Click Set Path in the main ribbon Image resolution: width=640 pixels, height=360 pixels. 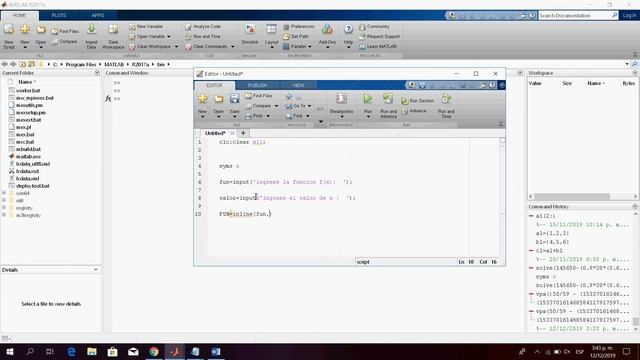coord(296,36)
